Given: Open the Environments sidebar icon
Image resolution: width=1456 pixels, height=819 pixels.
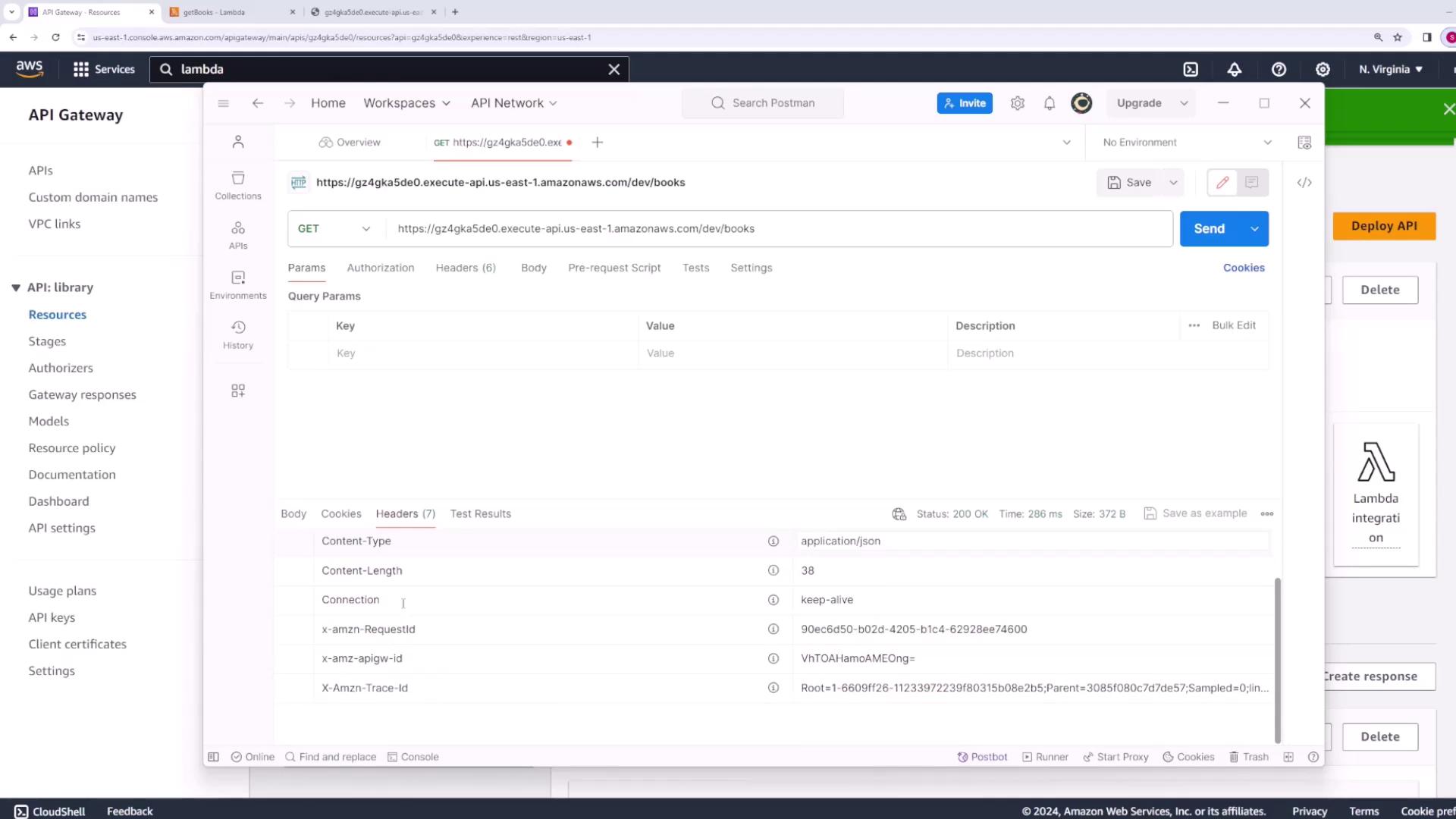Looking at the screenshot, I should tap(237, 284).
